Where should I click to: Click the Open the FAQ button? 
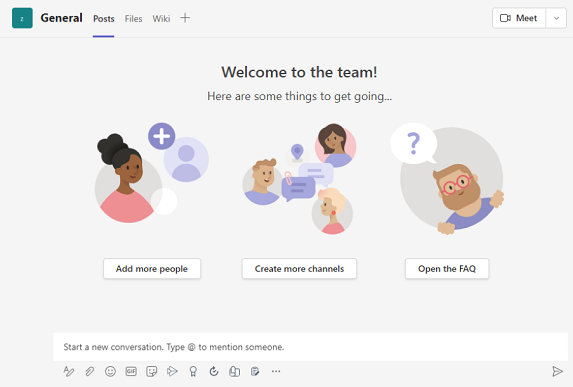[x=447, y=269]
